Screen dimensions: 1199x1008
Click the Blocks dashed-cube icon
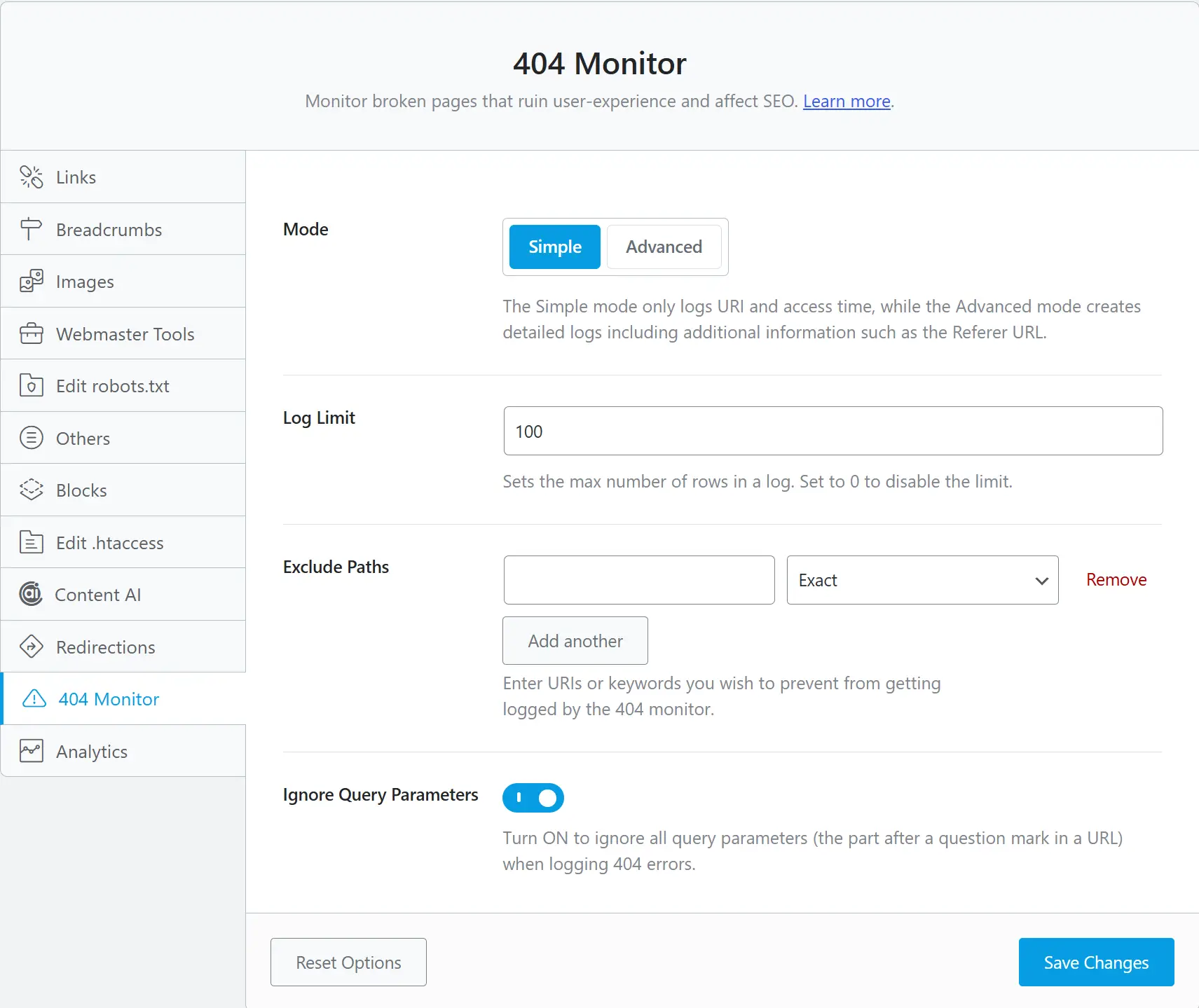pyautogui.click(x=31, y=490)
